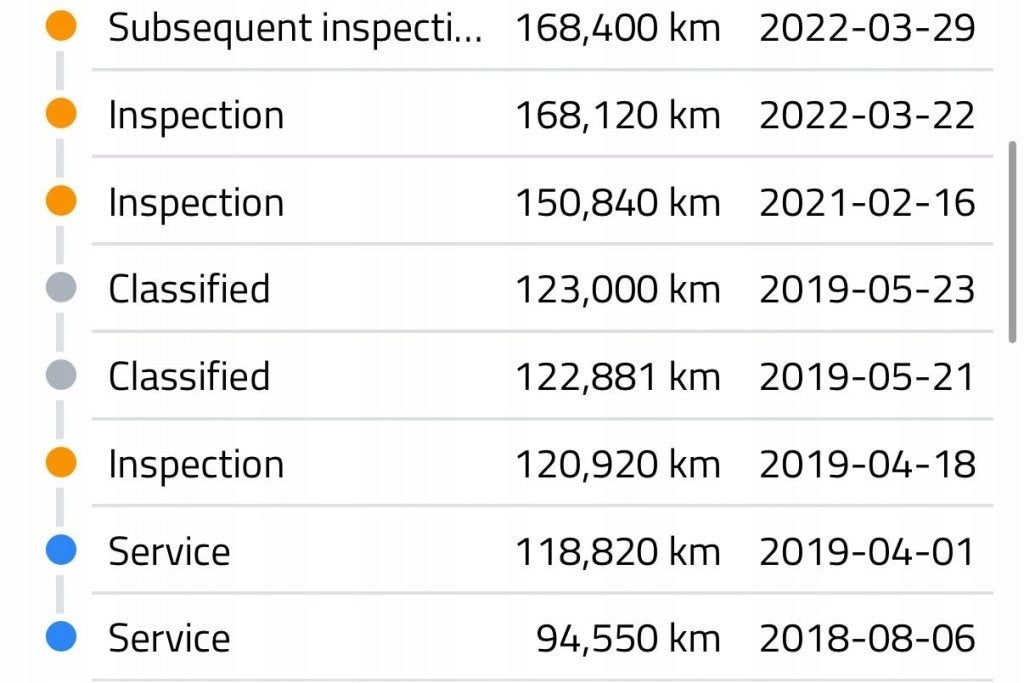Click orange dot beside Subsequent inspection entry
This screenshot has height=683, width=1024.
tap(61, 26)
